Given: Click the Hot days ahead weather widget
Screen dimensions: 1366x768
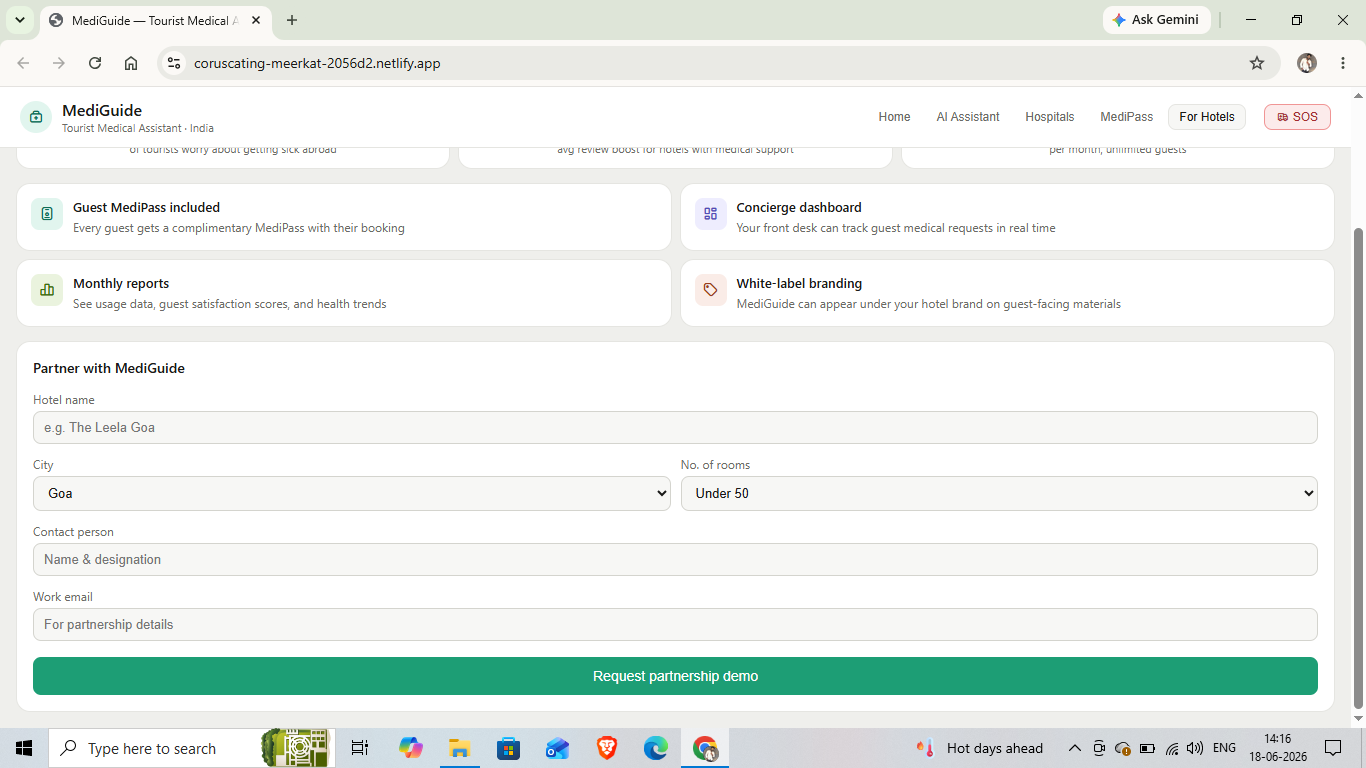Looking at the screenshot, I should click(980, 748).
